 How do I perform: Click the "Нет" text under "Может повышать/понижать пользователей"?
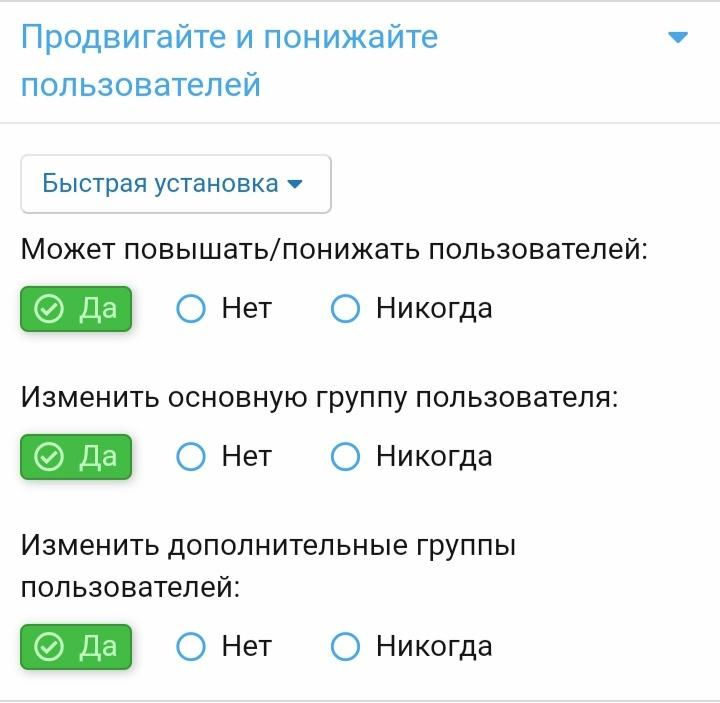[246, 309]
